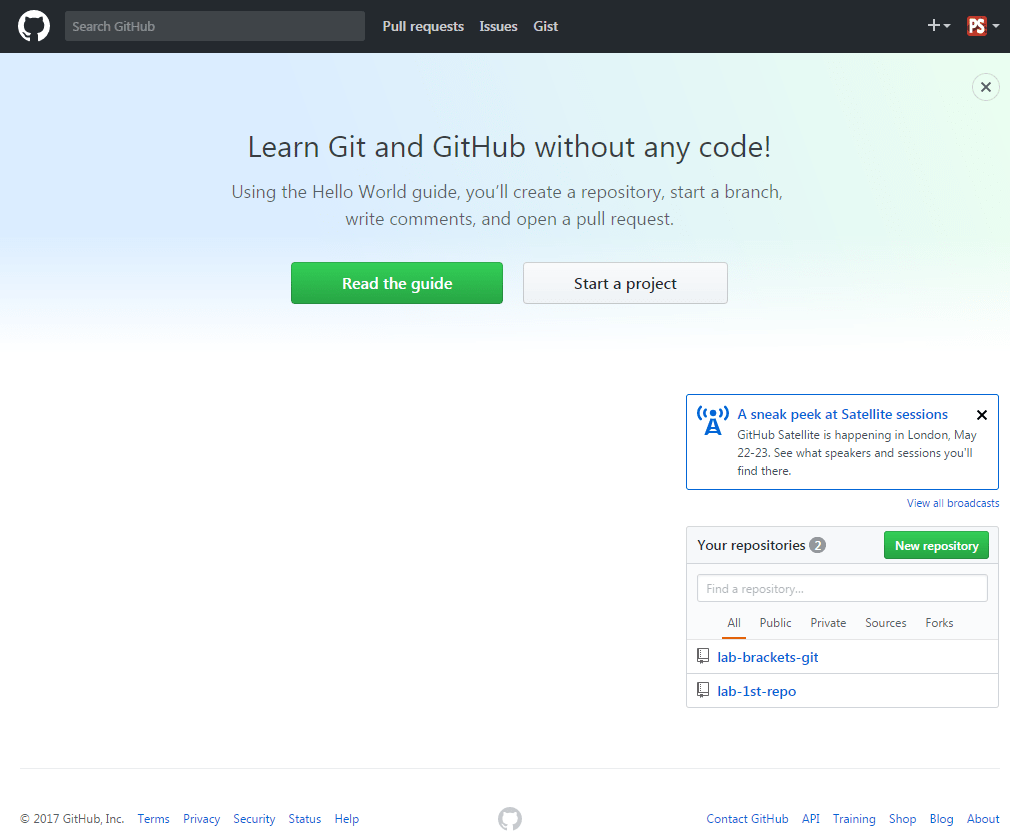This screenshot has height=833, width=1010.
Task: Open Gist in the header
Action: pyautogui.click(x=546, y=26)
